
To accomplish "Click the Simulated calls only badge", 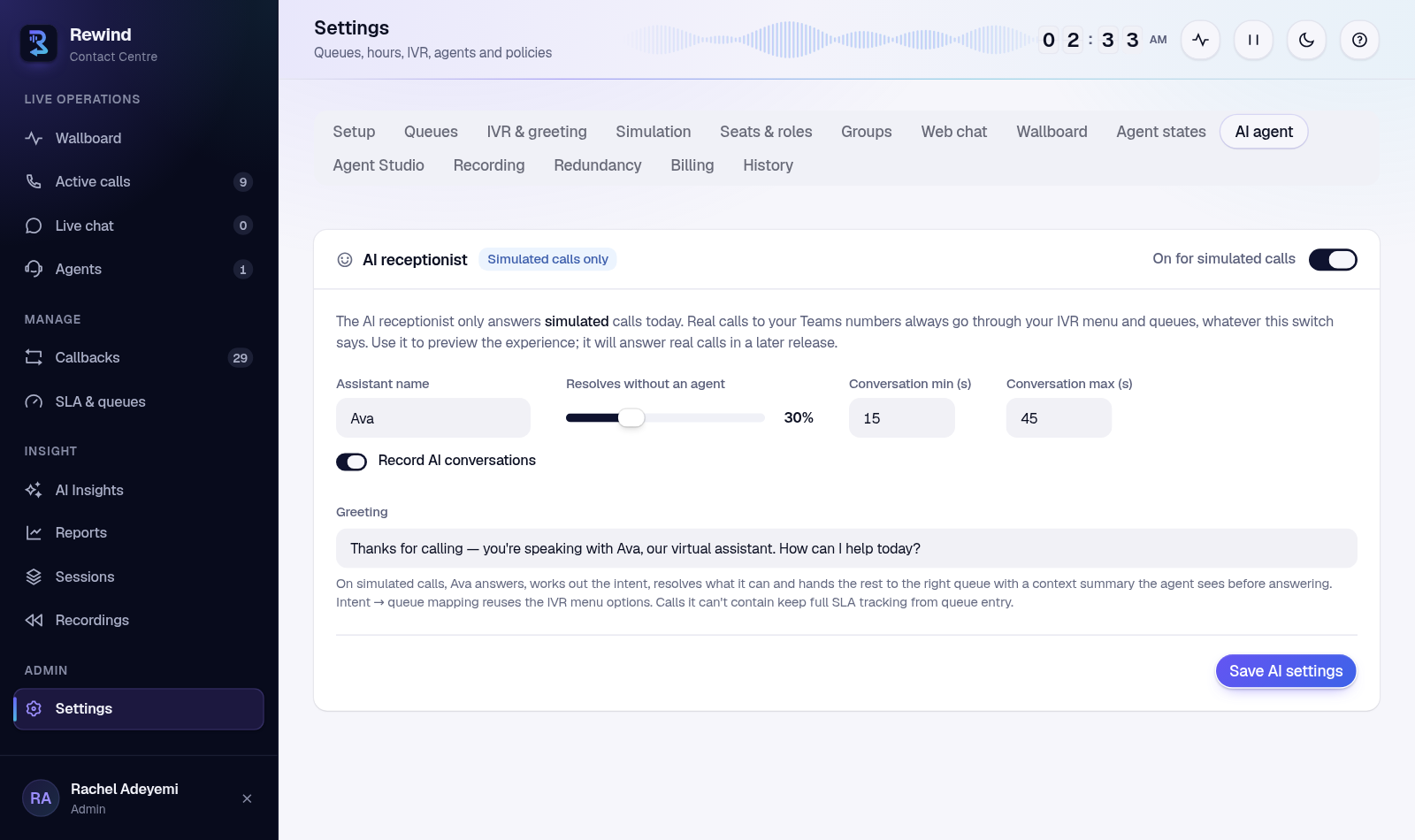I will pyautogui.click(x=547, y=259).
